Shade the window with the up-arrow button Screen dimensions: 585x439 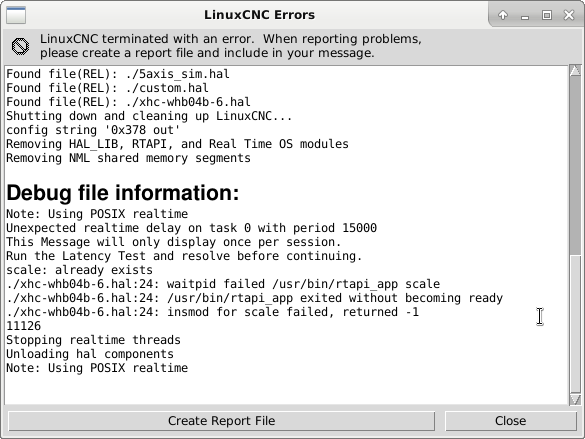503,15
